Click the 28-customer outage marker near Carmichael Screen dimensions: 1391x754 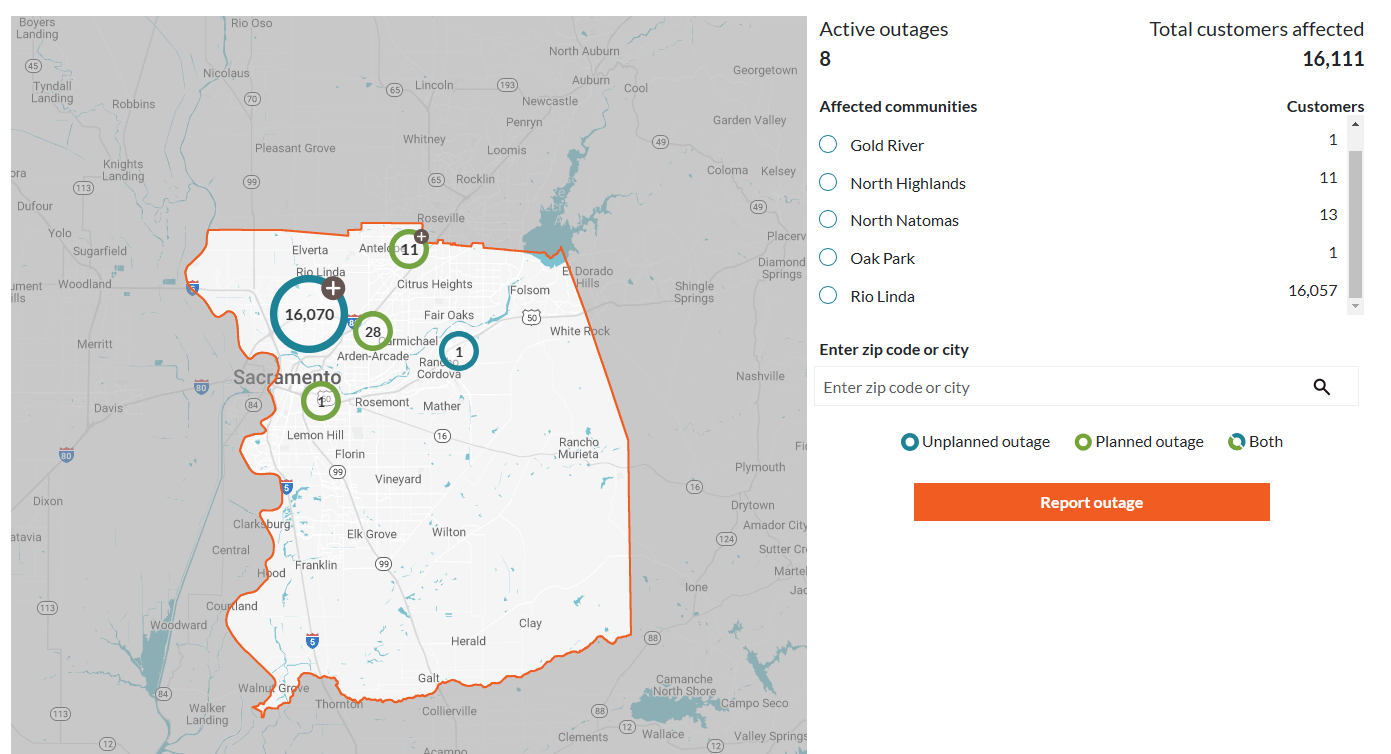(x=372, y=331)
